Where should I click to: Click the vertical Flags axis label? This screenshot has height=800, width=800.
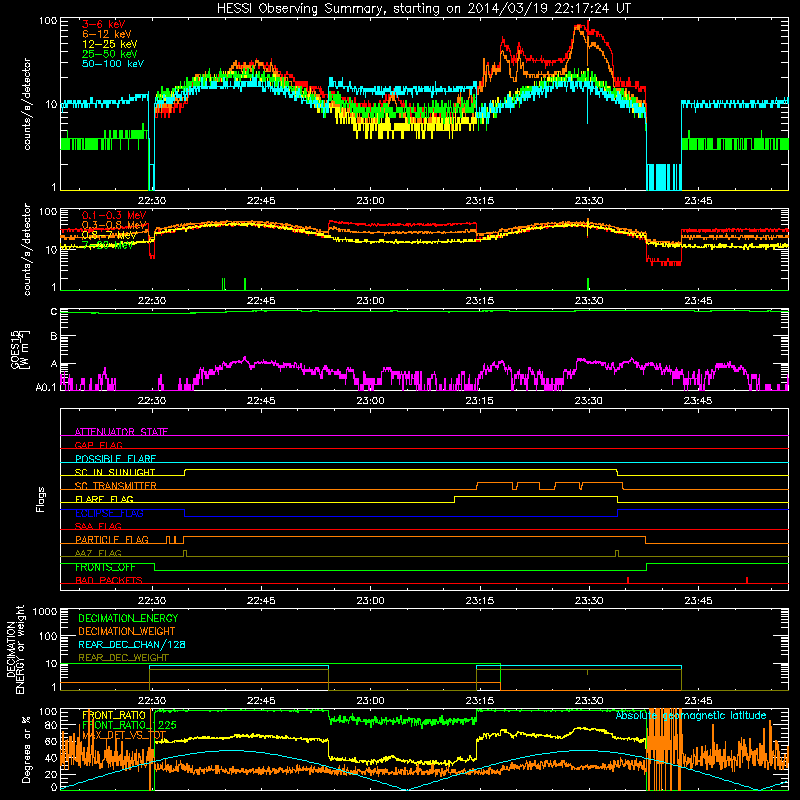pyautogui.click(x=41, y=499)
